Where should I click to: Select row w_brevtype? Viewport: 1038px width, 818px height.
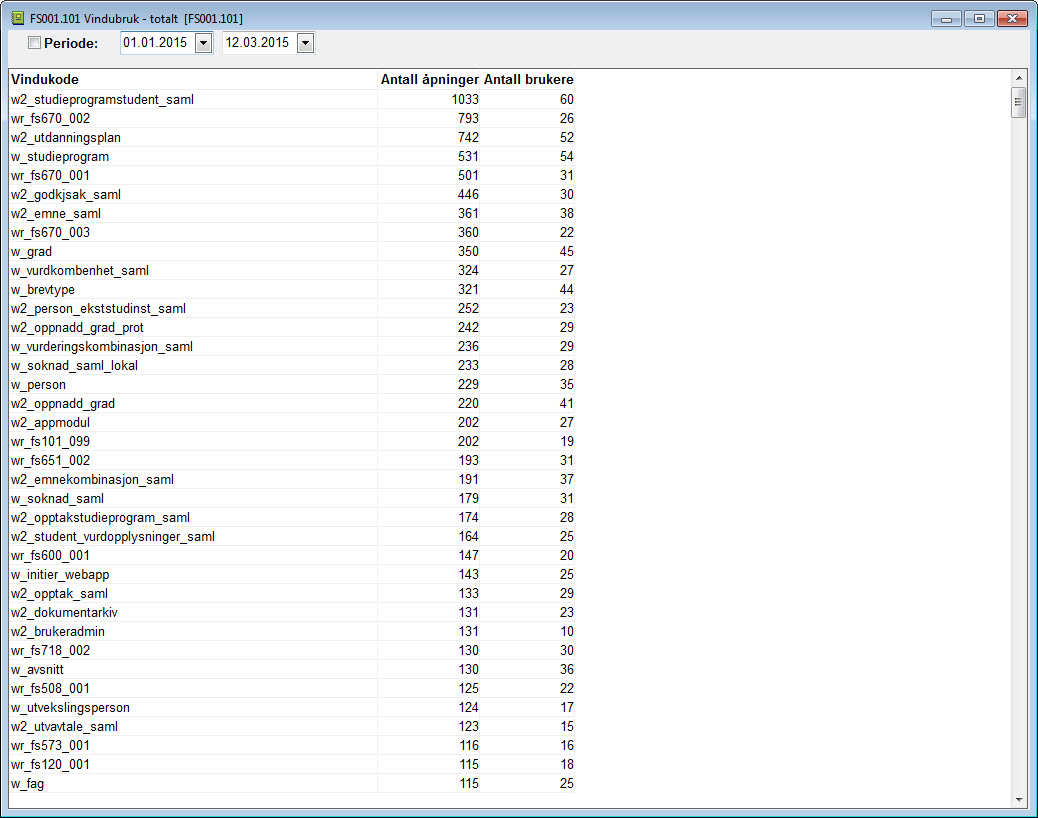(x=292, y=290)
